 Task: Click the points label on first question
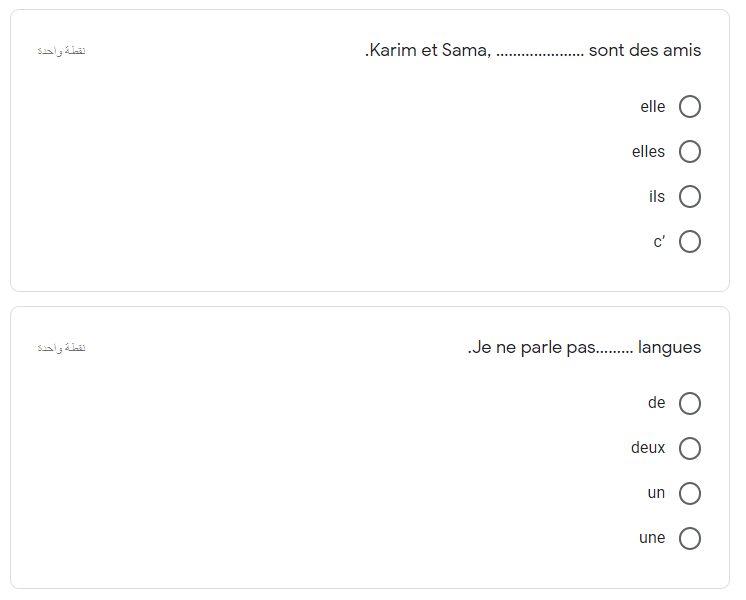tap(61, 50)
